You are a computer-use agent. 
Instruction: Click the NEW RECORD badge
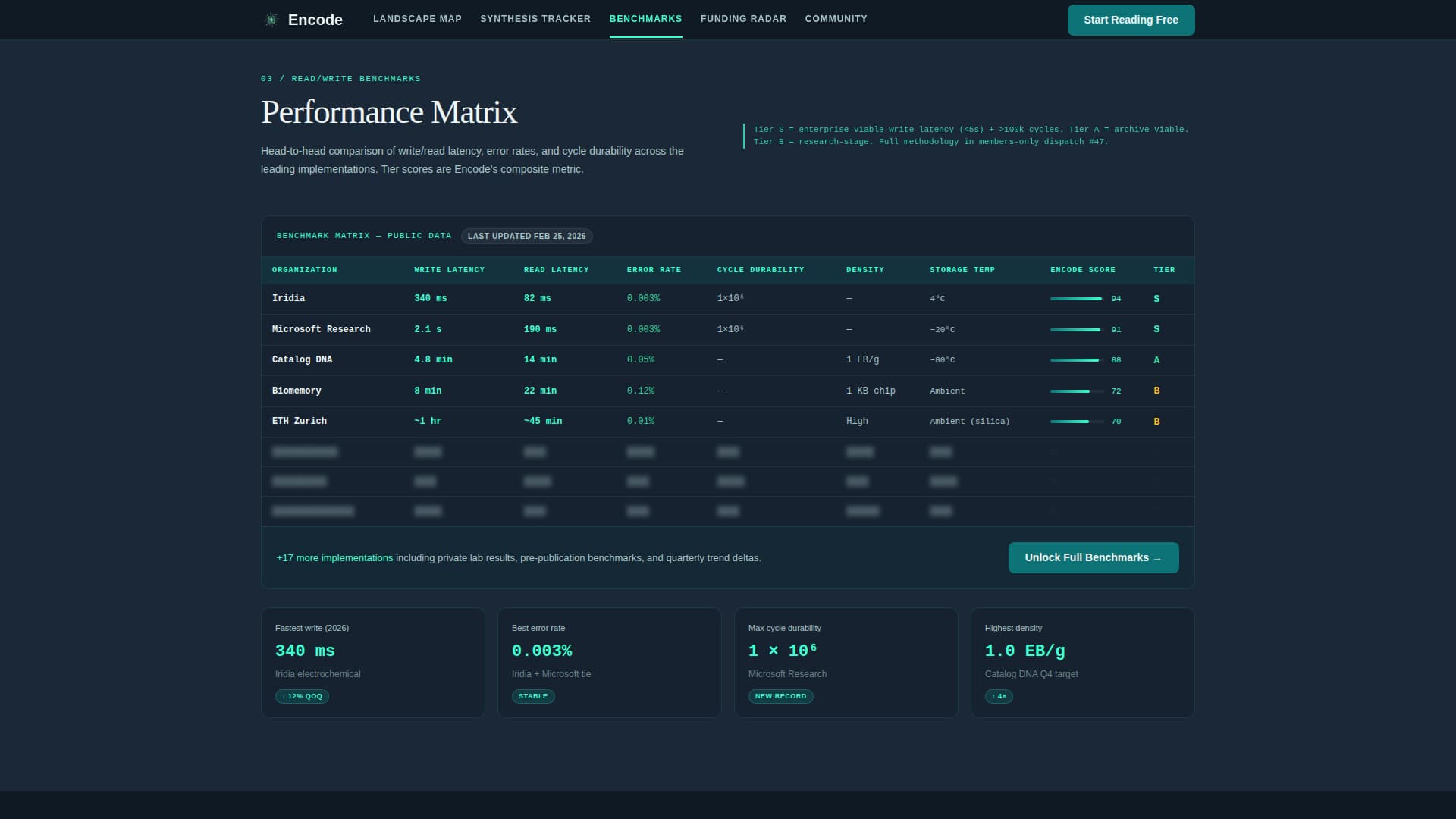coord(780,696)
